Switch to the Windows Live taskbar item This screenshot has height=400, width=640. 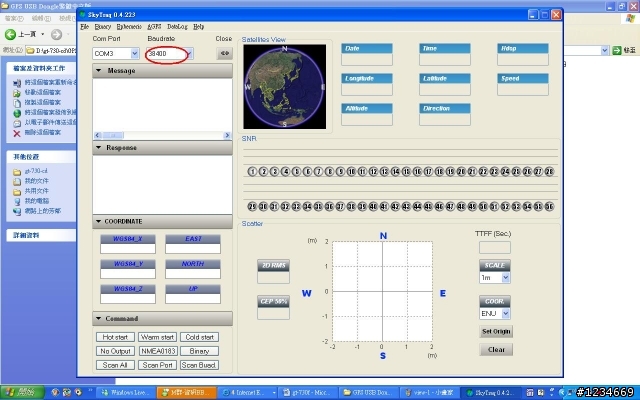(126, 393)
